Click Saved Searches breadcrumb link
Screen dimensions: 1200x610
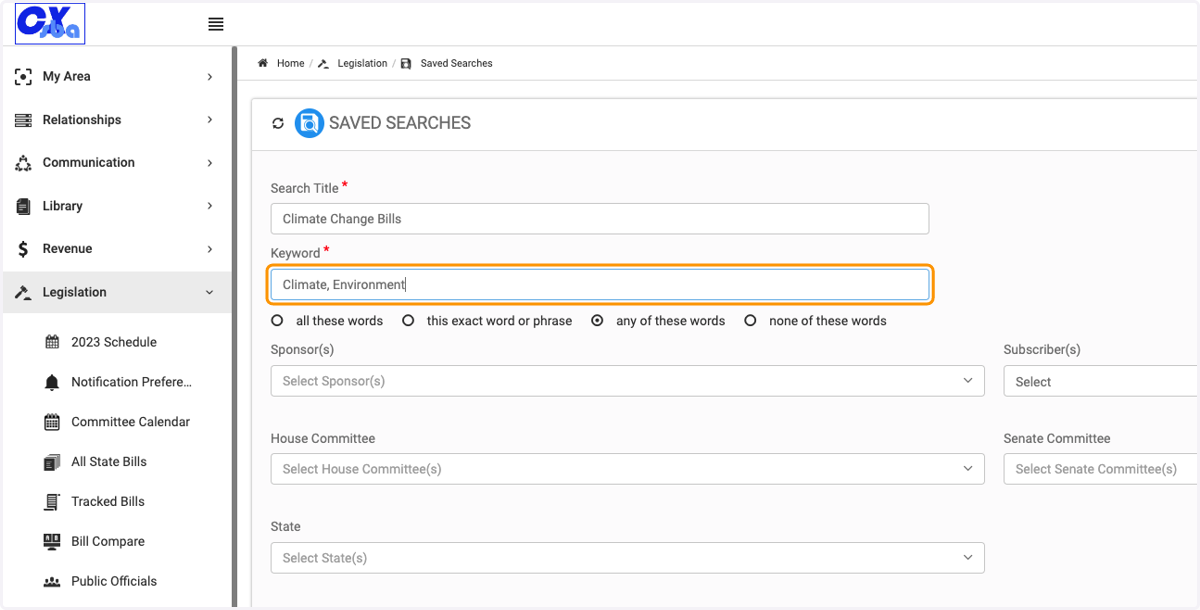click(456, 63)
